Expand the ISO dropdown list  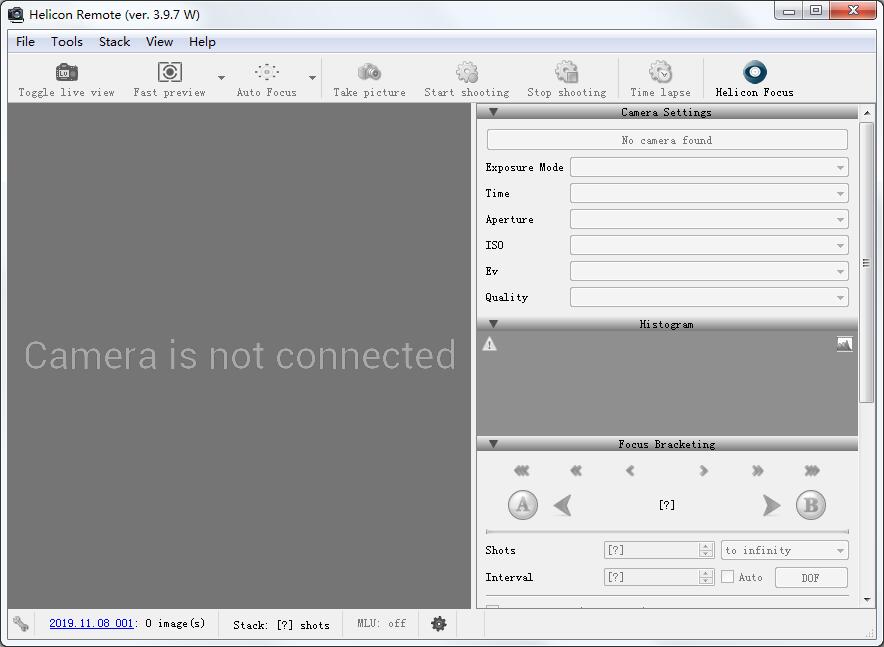pos(709,245)
